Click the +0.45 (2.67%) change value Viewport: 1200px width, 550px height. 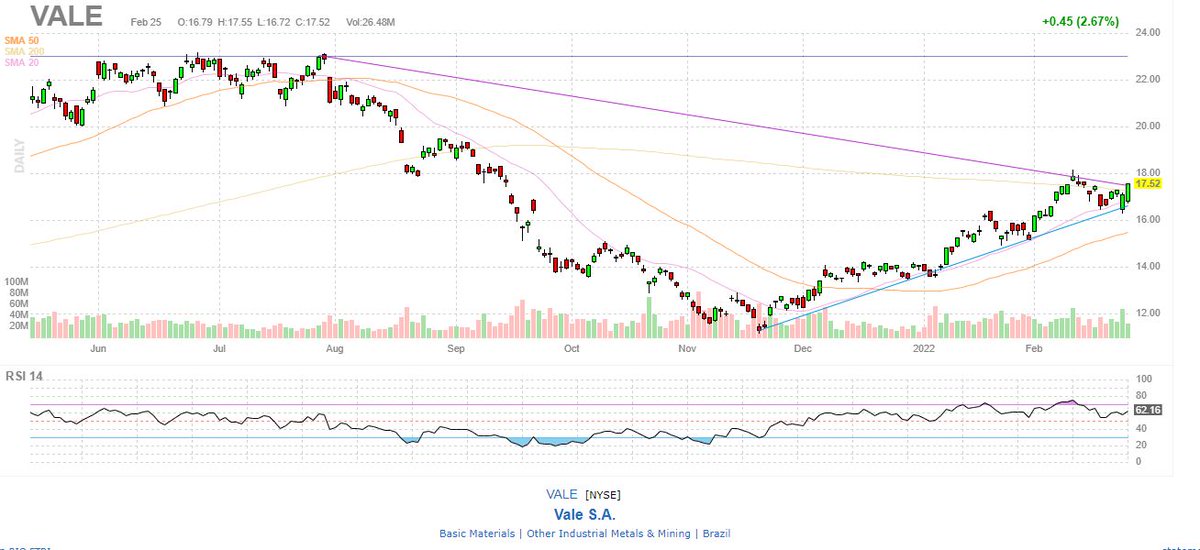(1079, 21)
